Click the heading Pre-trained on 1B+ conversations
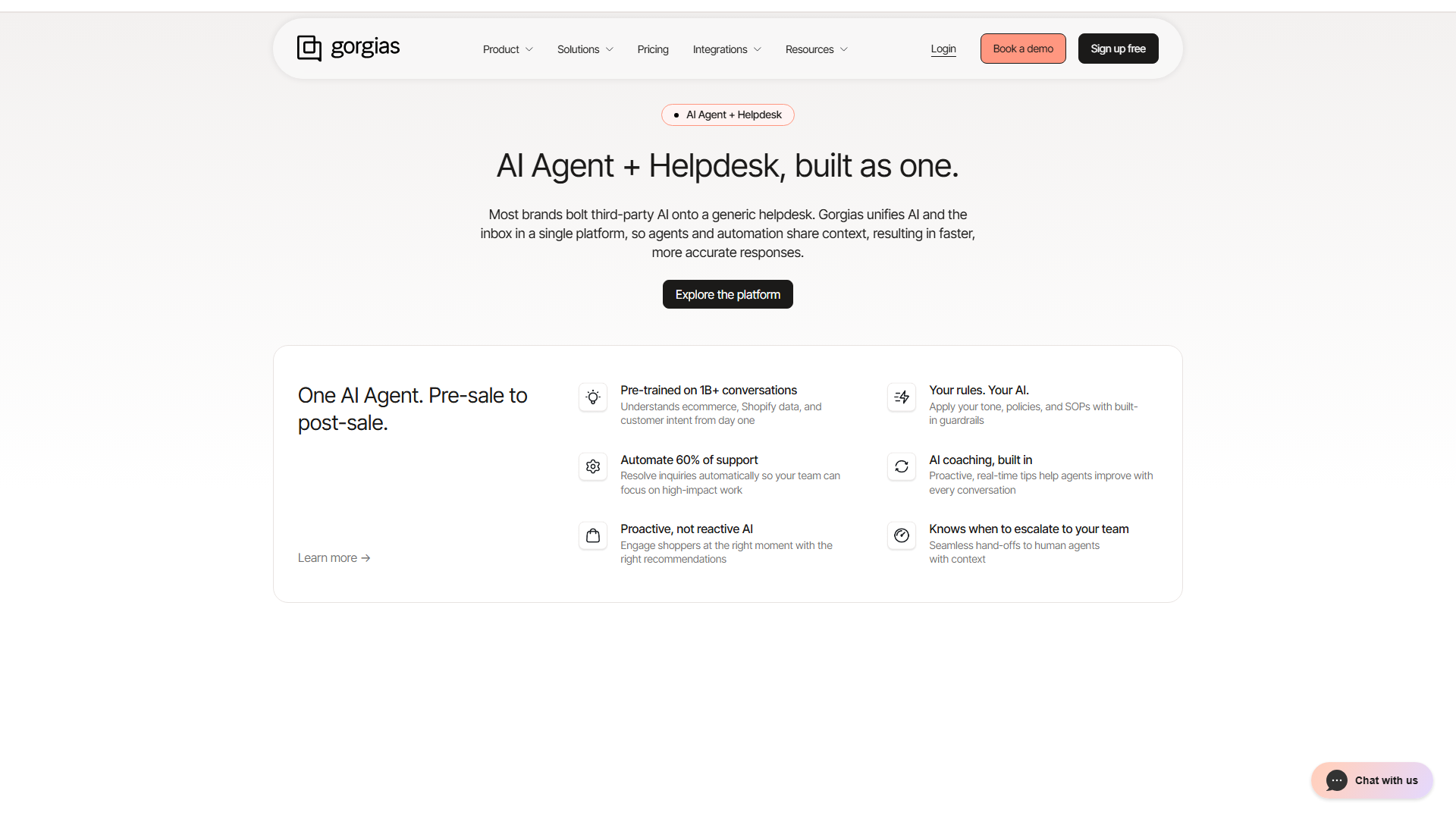 point(708,391)
